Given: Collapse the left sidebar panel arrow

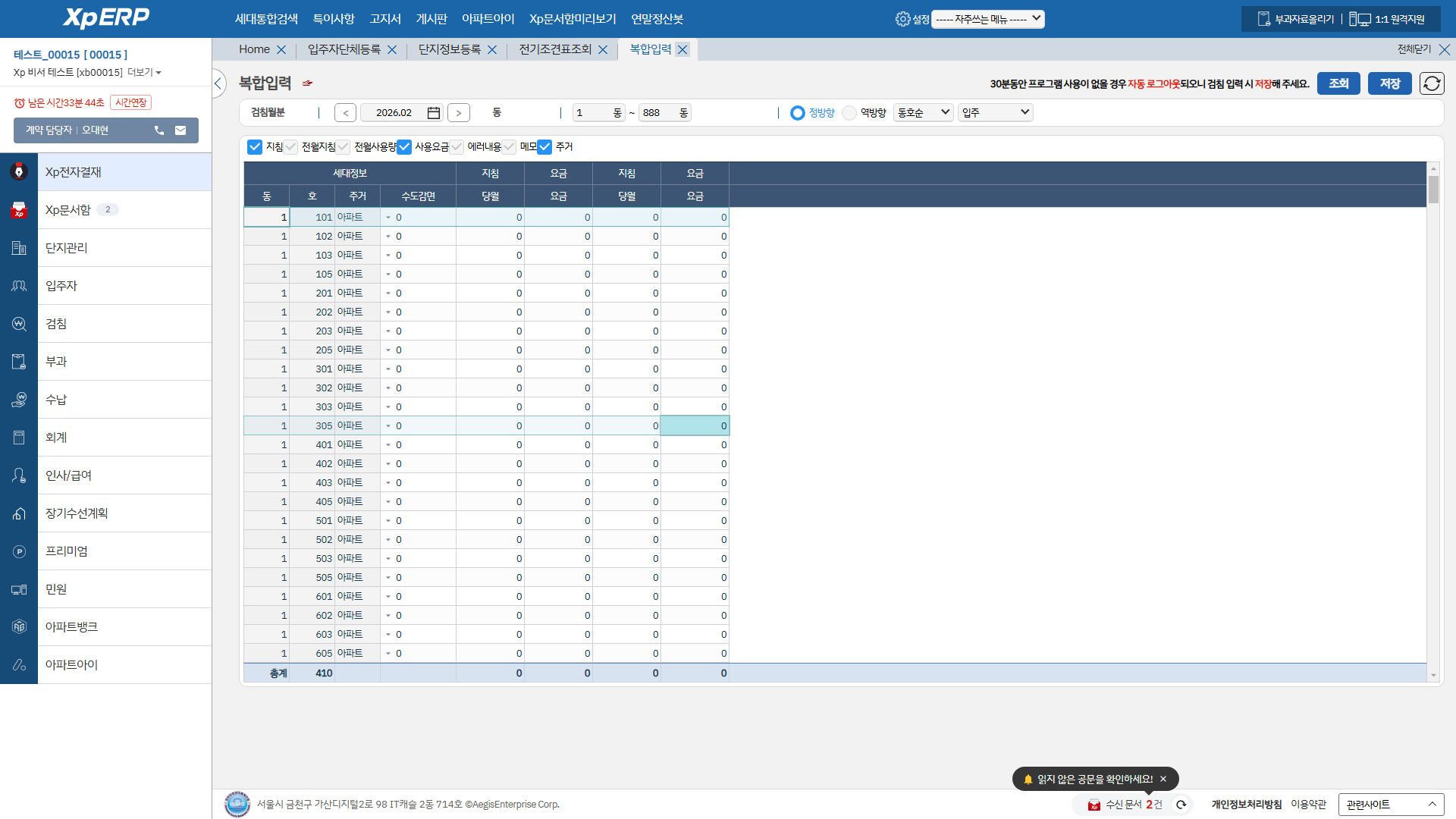Looking at the screenshot, I should [x=218, y=83].
